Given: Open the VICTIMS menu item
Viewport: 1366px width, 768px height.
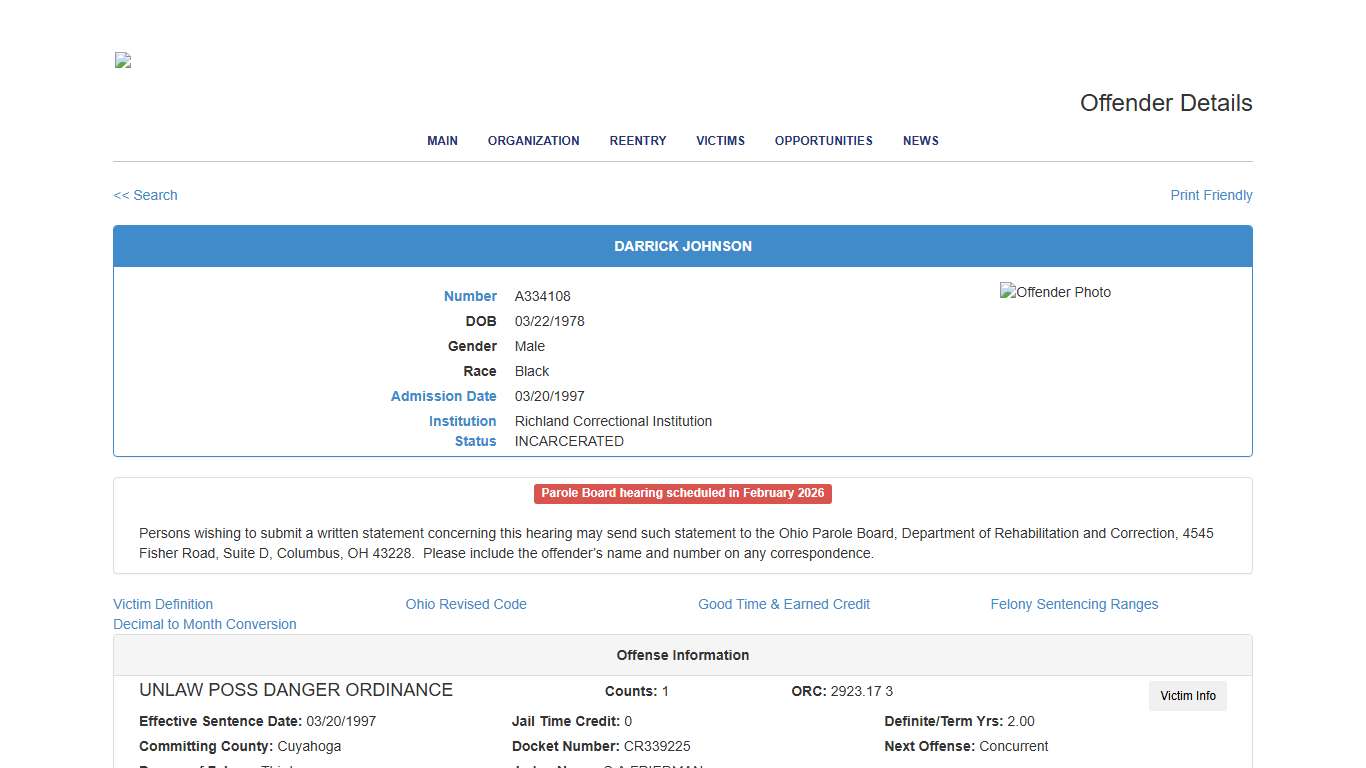Looking at the screenshot, I should coord(720,141).
